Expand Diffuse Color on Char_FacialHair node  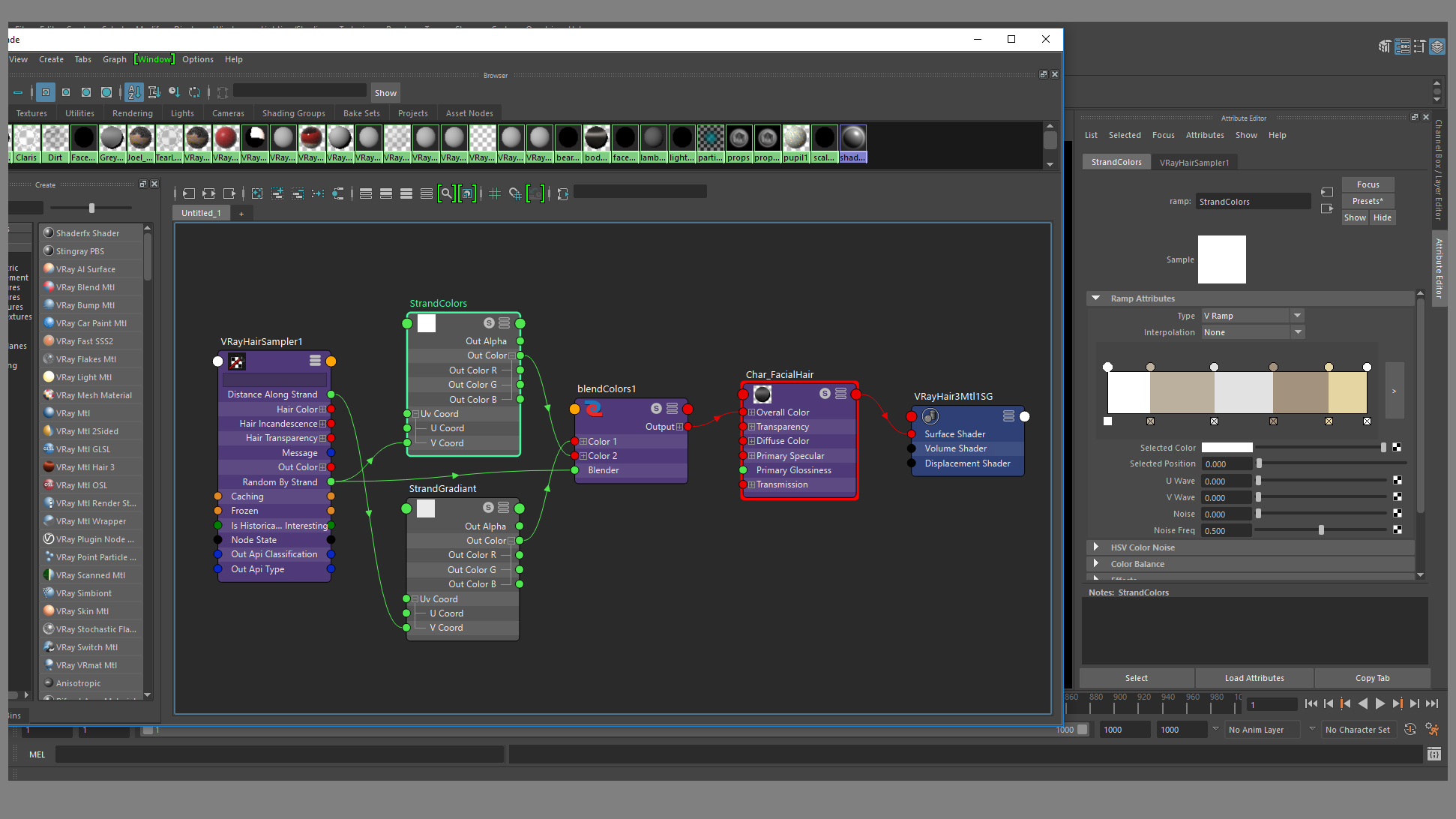[751, 441]
